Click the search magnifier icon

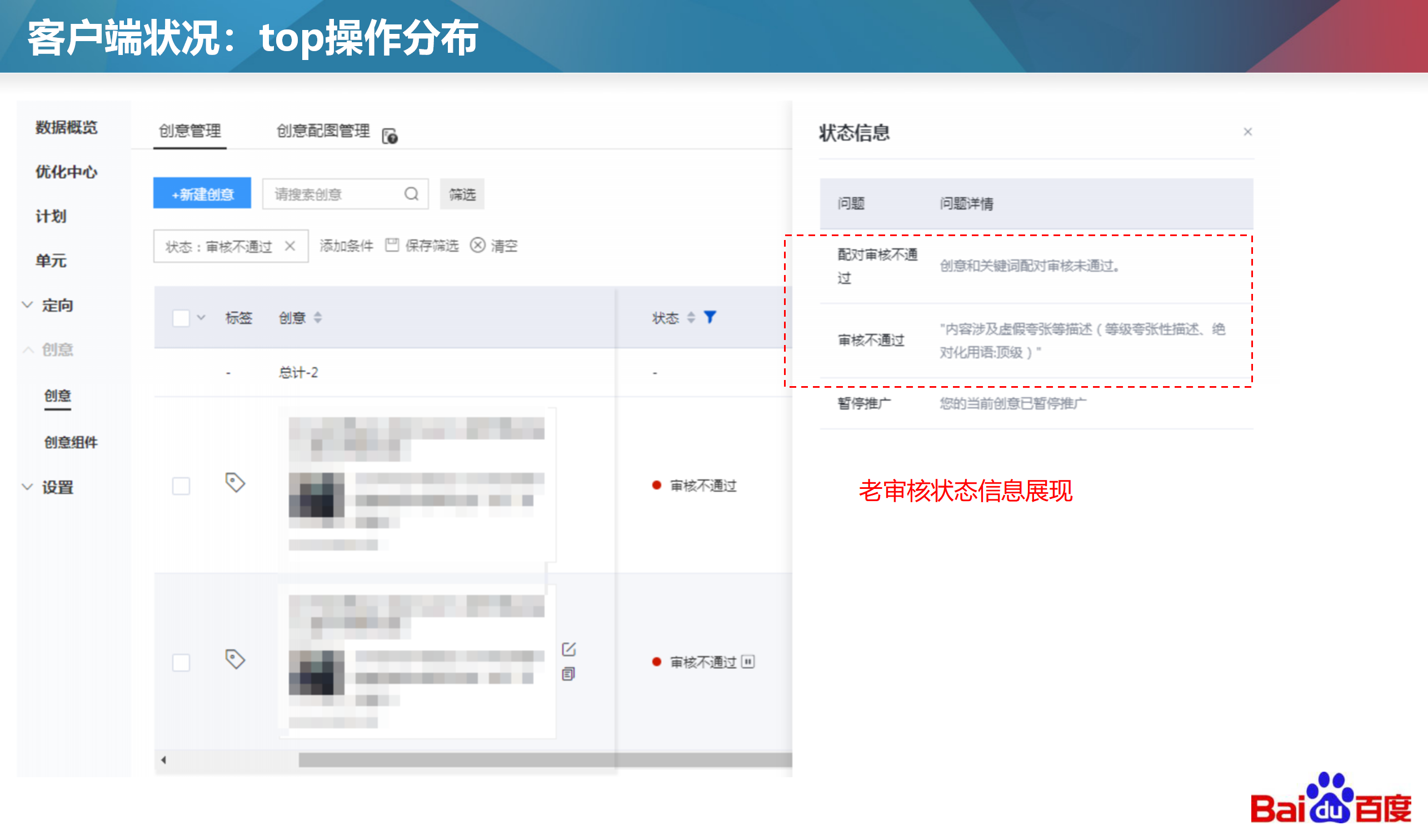tap(411, 194)
